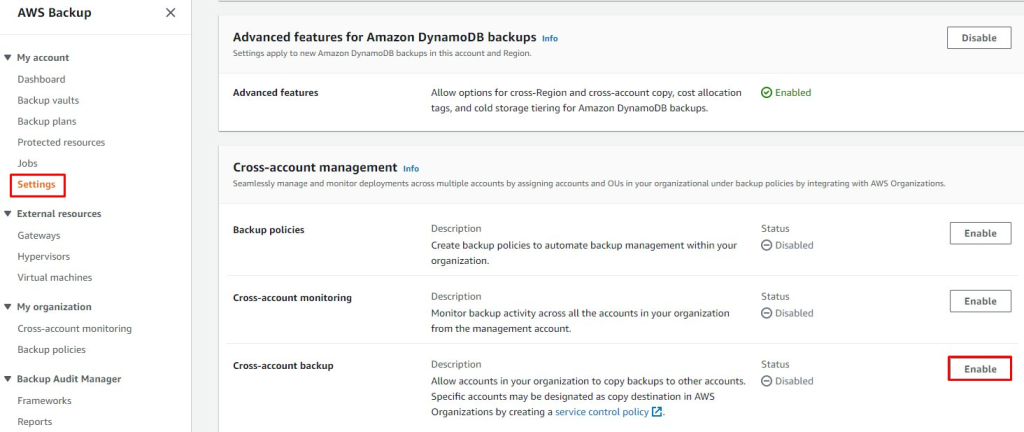Open Hypervisors page
Image resolution: width=1024 pixels, height=432 pixels.
pos(44,256)
